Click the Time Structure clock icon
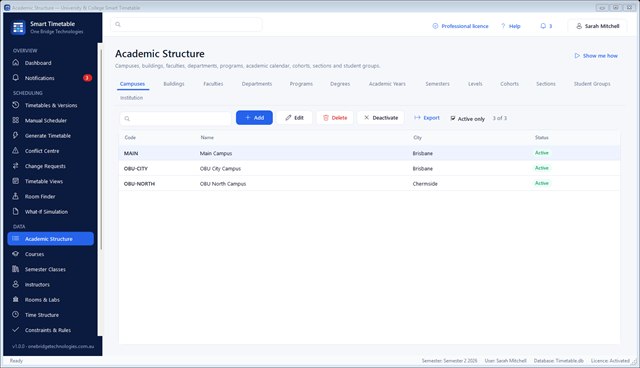640x368 pixels. click(16, 315)
